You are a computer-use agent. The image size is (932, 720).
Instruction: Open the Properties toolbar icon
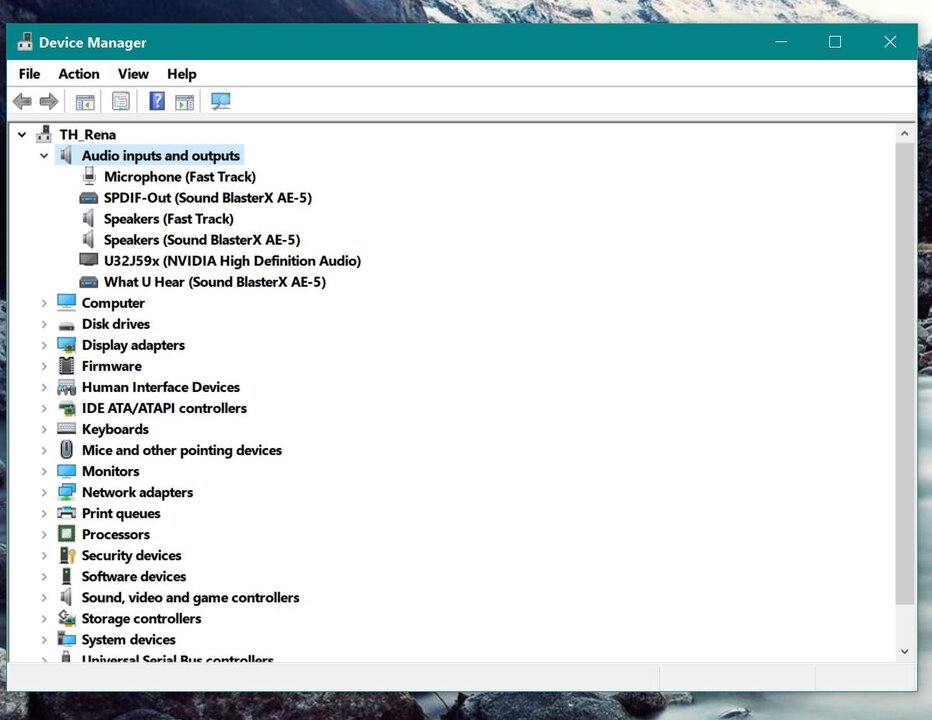click(121, 101)
